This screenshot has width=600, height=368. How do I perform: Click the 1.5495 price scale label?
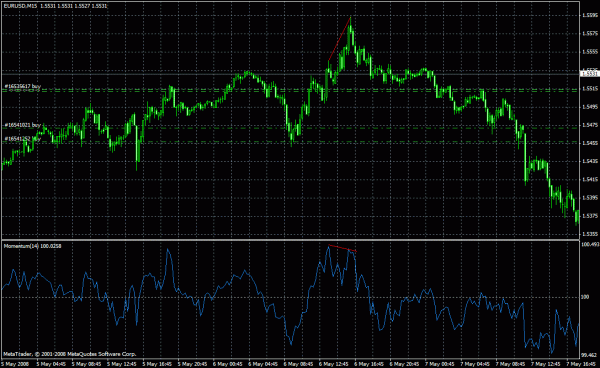[x=589, y=107]
